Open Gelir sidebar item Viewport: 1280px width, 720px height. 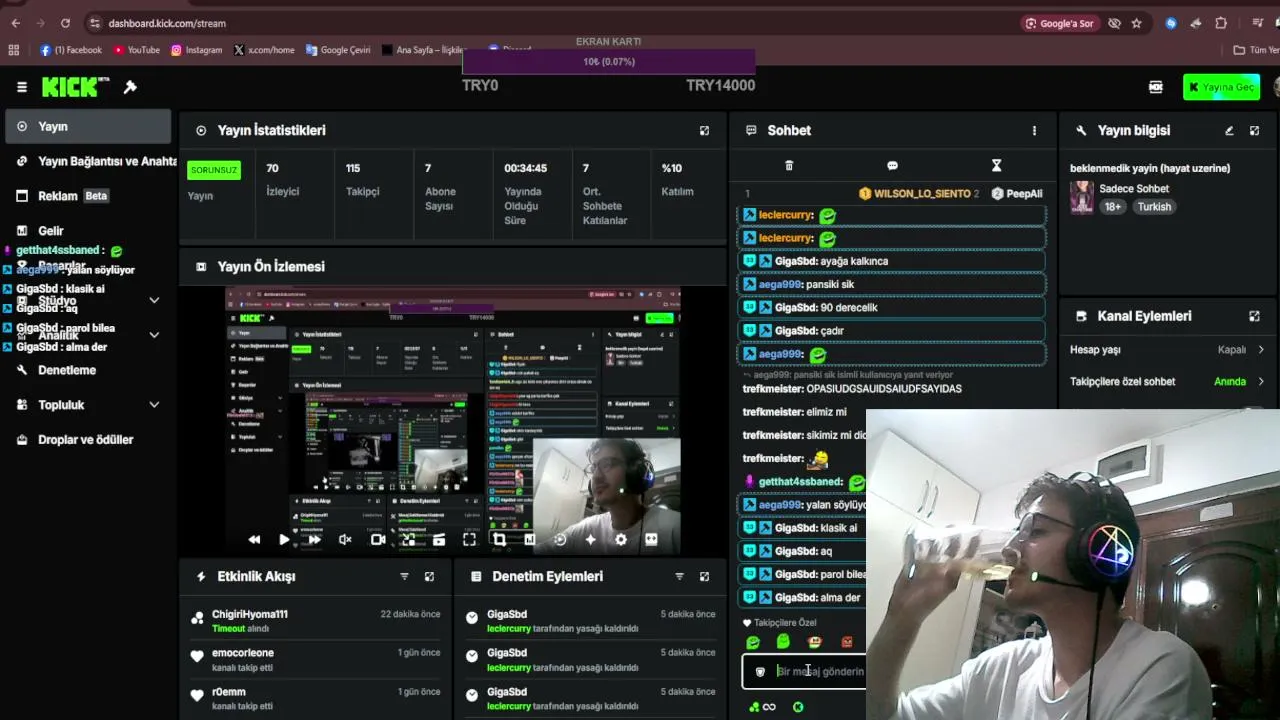pyautogui.click(x=87, y=231)
